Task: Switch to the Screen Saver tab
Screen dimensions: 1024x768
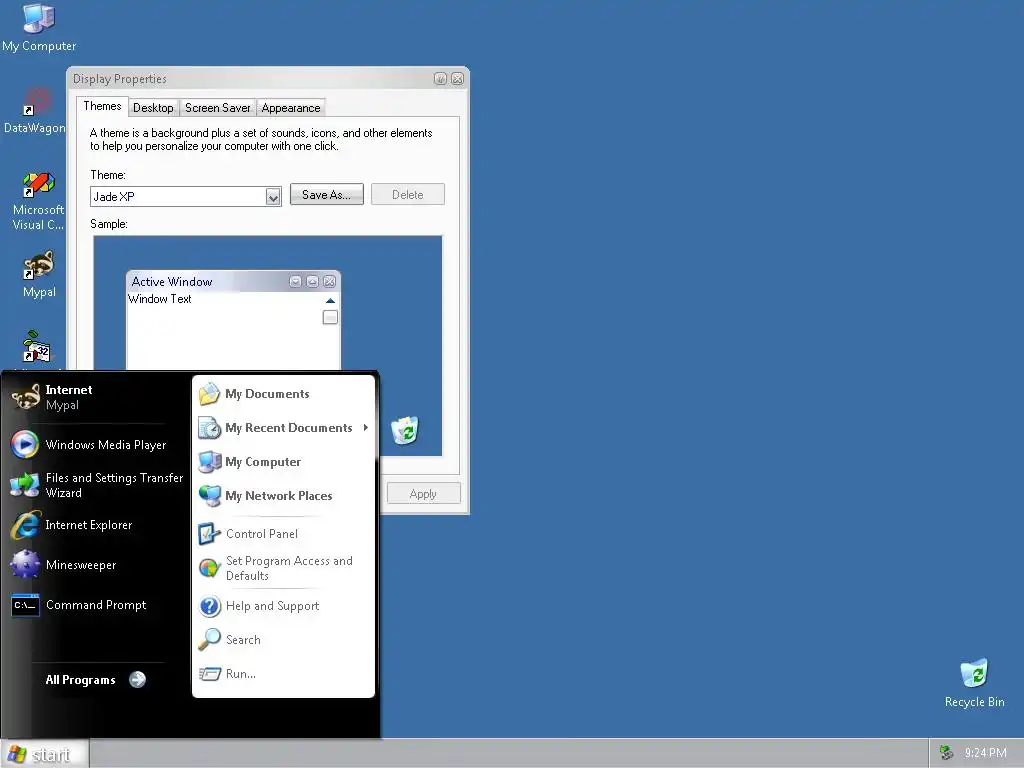Action: click(217, 108)
